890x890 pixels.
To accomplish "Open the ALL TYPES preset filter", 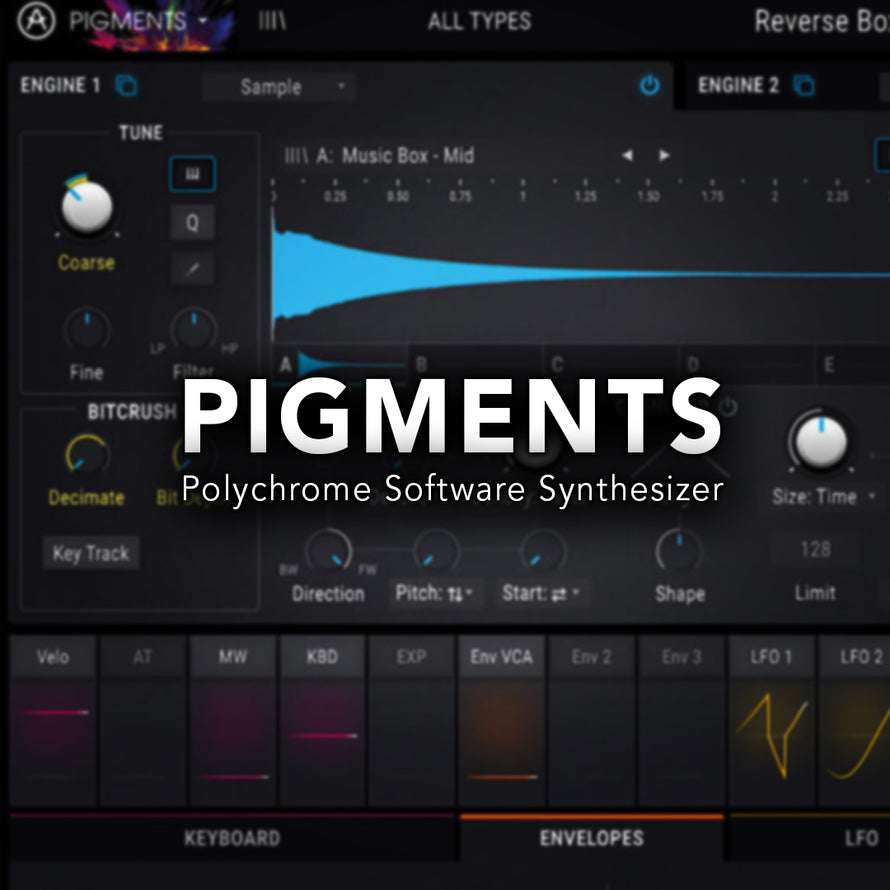I will pyautogui.click(x=479, y=22).
